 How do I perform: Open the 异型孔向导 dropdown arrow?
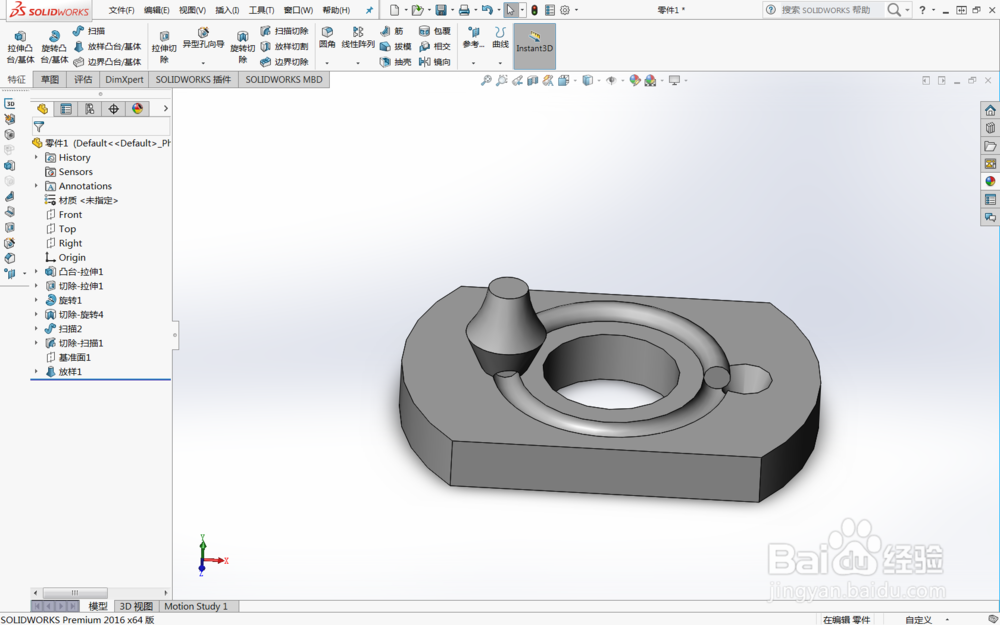(203, 63)
